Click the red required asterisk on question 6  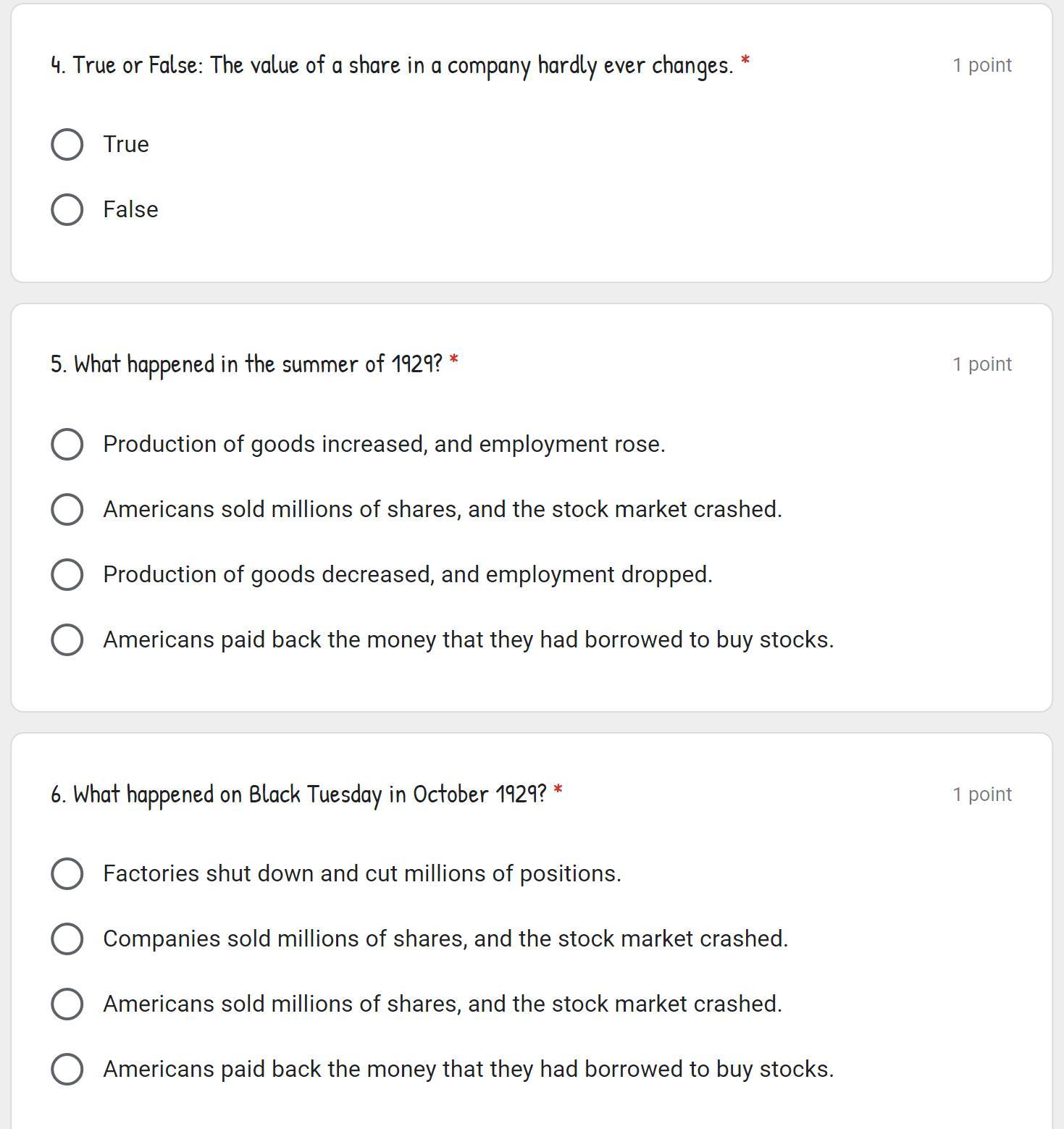click(x=558, y=790)
